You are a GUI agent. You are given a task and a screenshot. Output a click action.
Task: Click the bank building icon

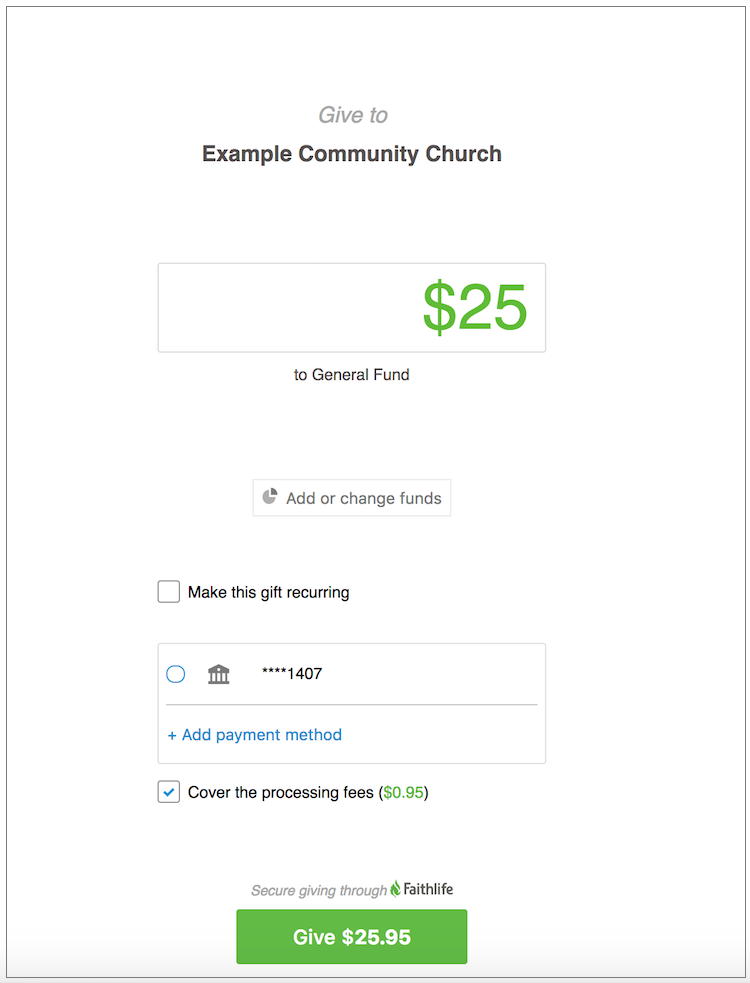coord(218,674)
